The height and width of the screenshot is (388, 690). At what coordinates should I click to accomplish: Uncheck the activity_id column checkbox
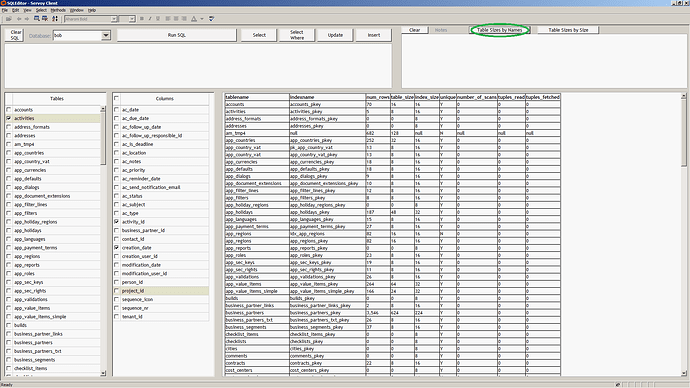tap(117, 222)
